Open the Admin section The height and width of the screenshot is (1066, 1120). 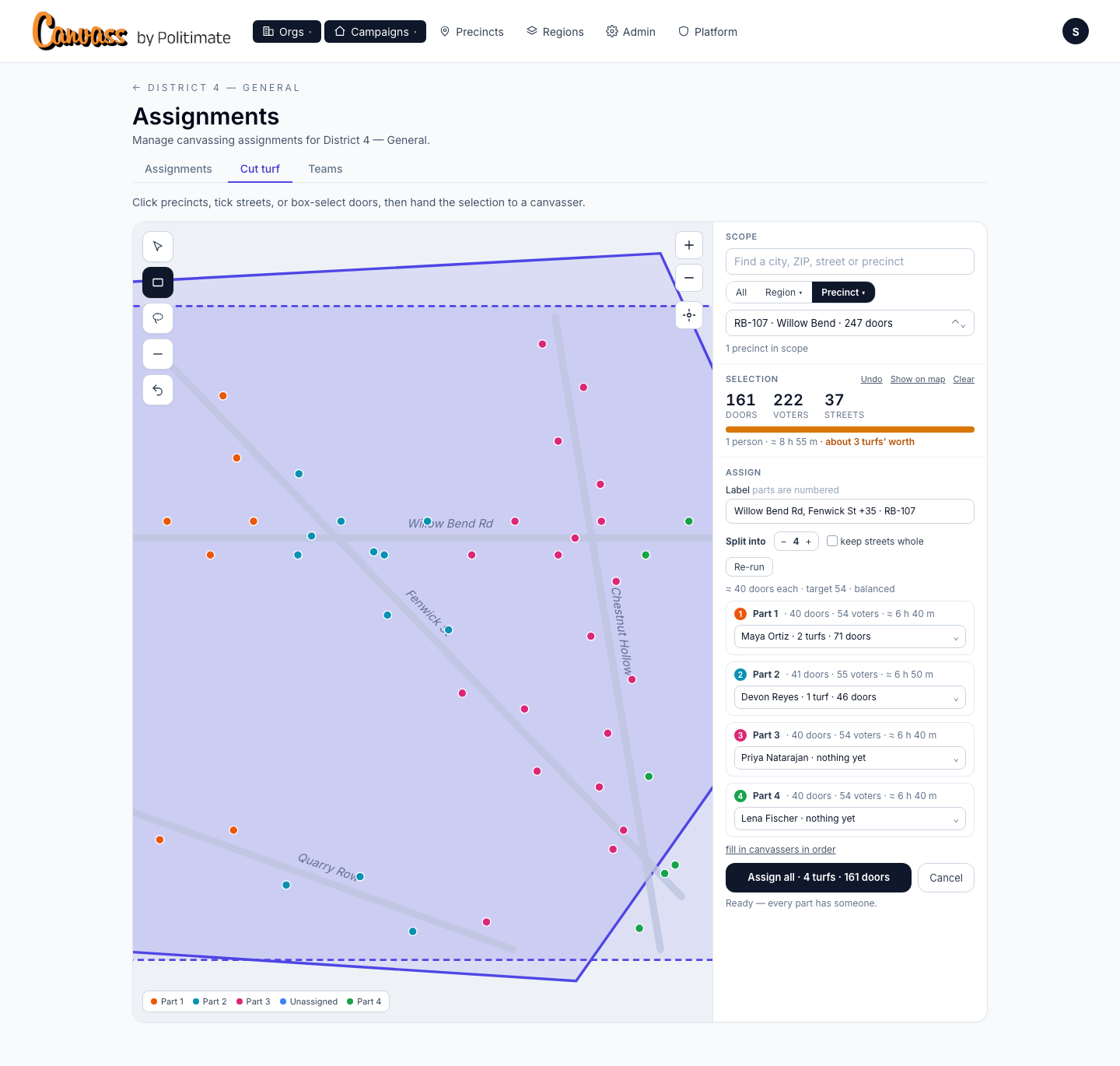tap(631, 32)
